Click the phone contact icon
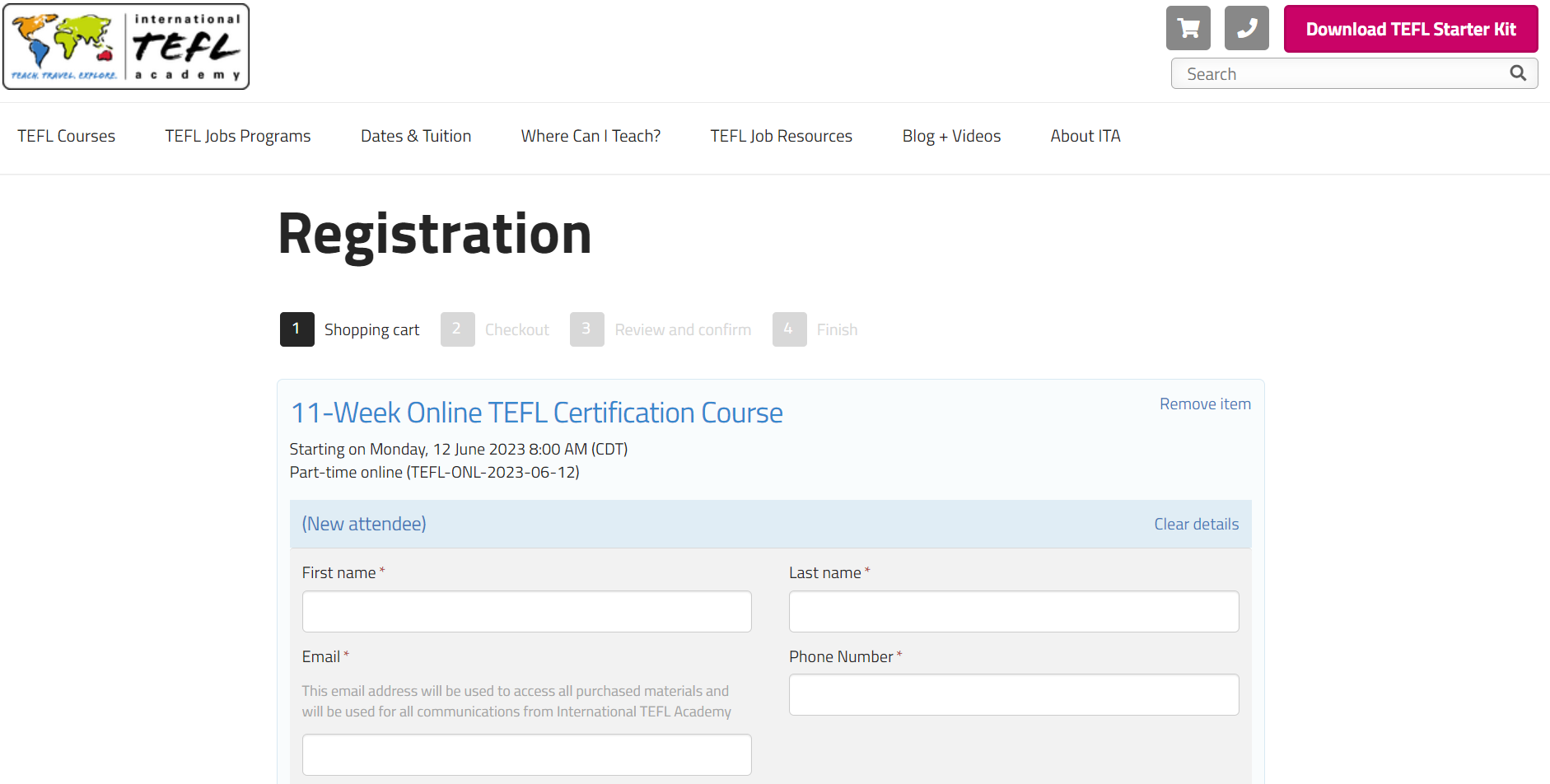This screenshot has height=784, width=1550. tap(1246, 29)
